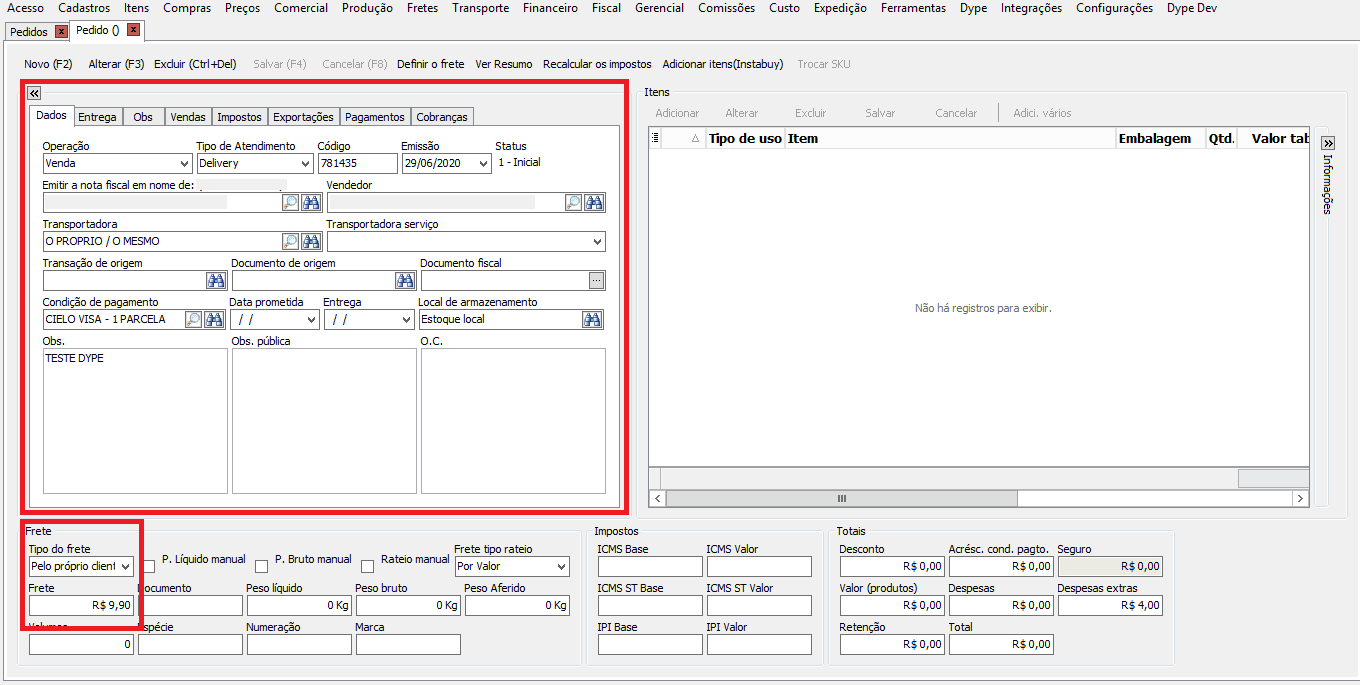
Task: Click Alterar (F3) toolbar button
Action: [x=117, y=64]
